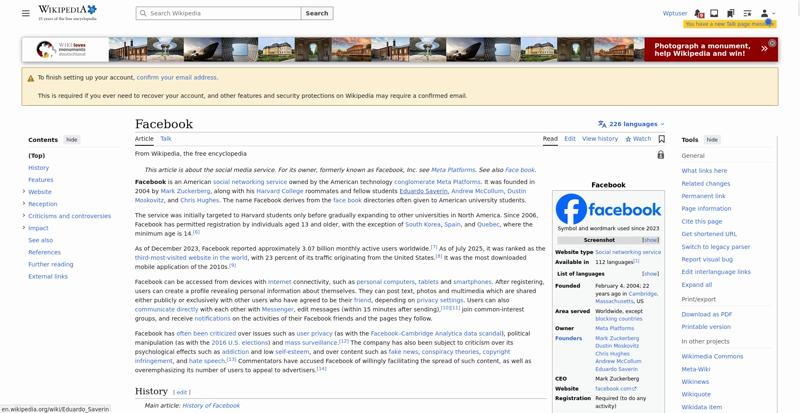Hide the Contents sidebar
This screenshot has width=800, height=413.
click(72, 140)
